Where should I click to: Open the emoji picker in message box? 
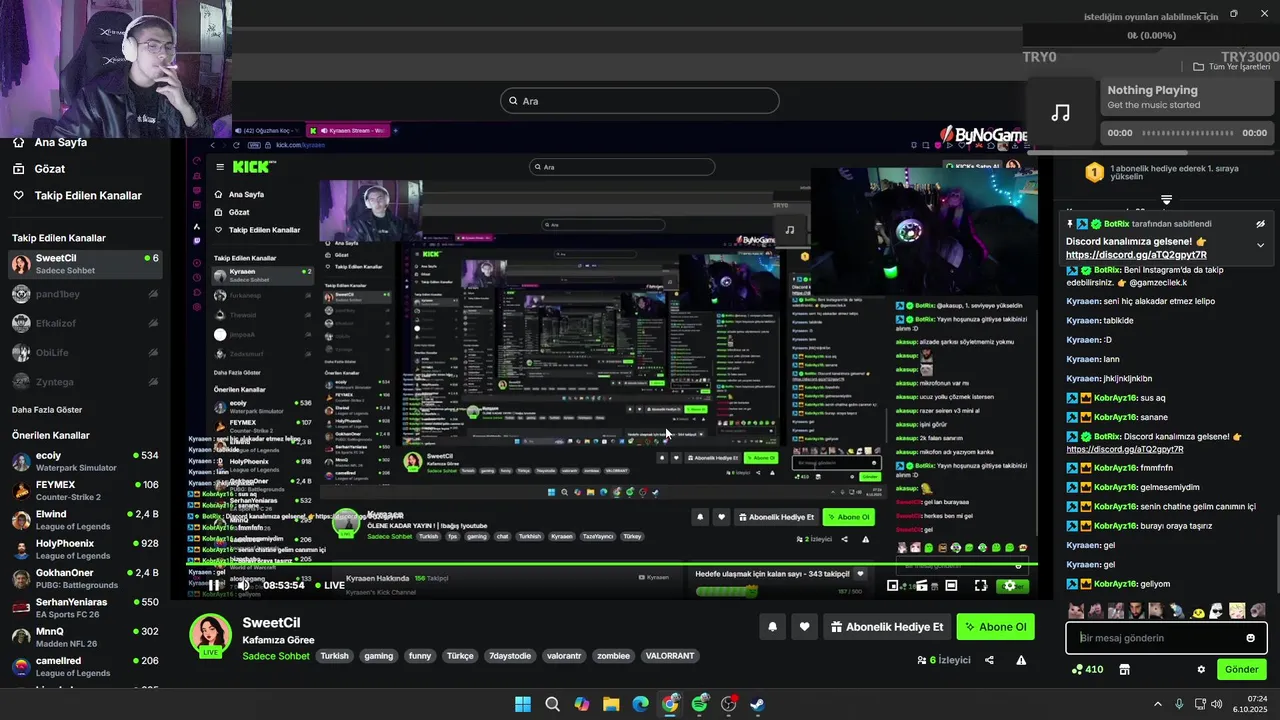point(1250,638)
